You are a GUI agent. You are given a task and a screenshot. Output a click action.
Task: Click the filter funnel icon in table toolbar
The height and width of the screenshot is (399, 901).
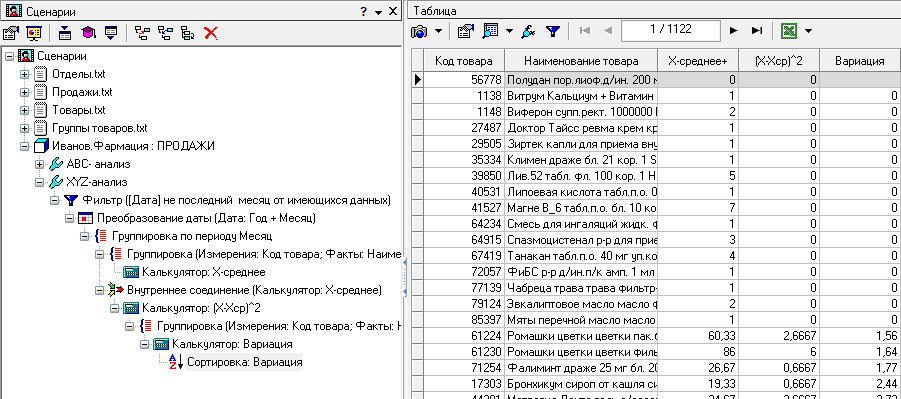tap(552, 31)
